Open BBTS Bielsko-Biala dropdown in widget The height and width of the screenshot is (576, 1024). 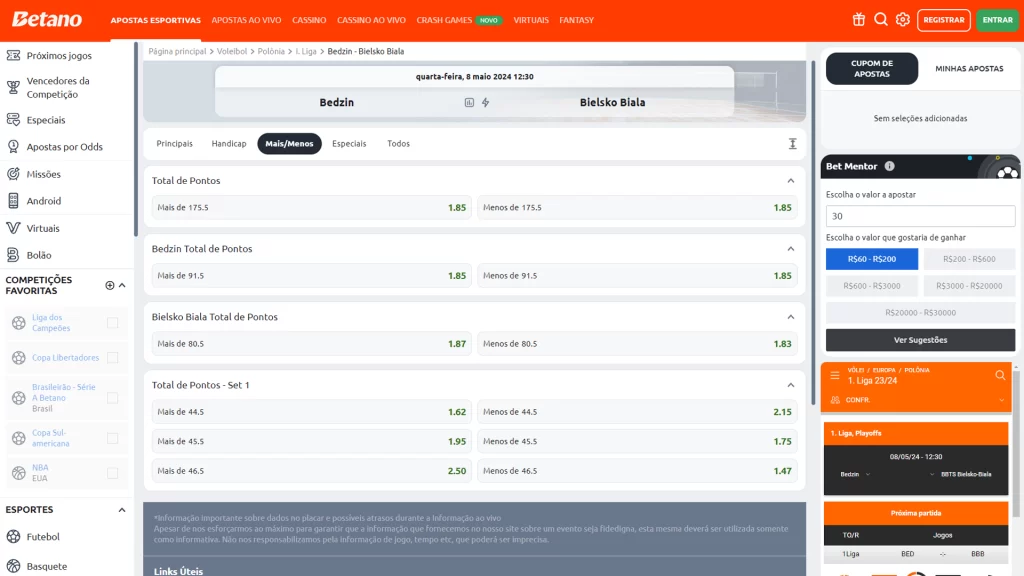932,474
